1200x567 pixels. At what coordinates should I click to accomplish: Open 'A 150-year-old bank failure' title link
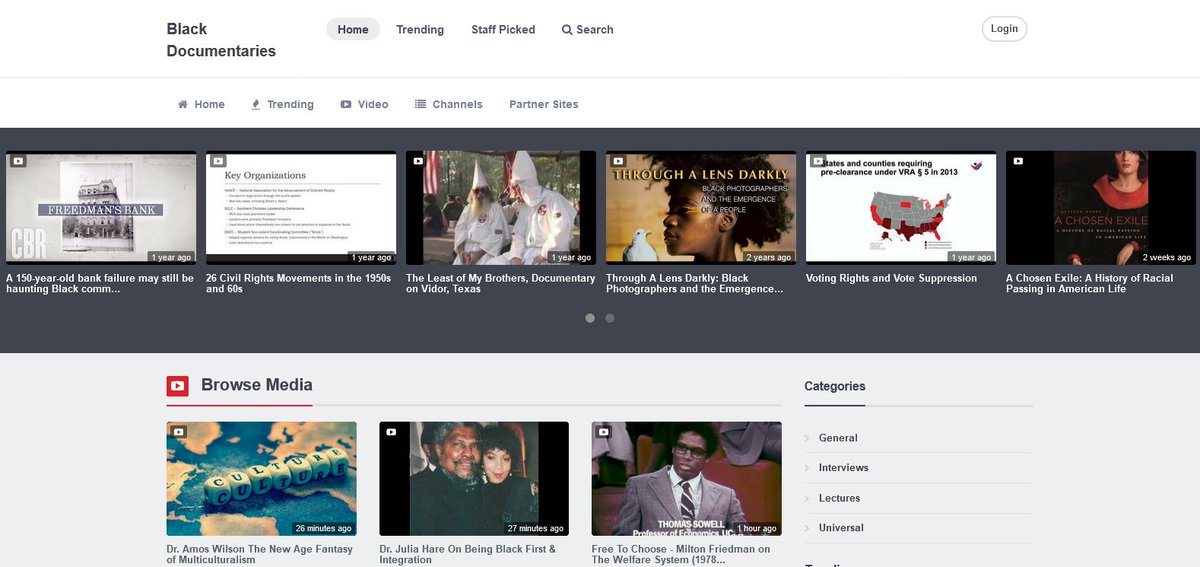(100, 283)
